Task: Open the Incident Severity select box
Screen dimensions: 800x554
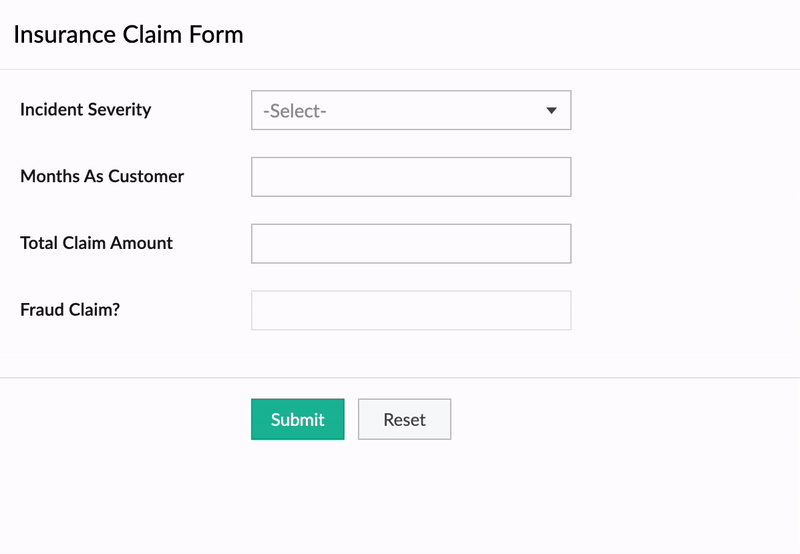Action: (410, 111)
